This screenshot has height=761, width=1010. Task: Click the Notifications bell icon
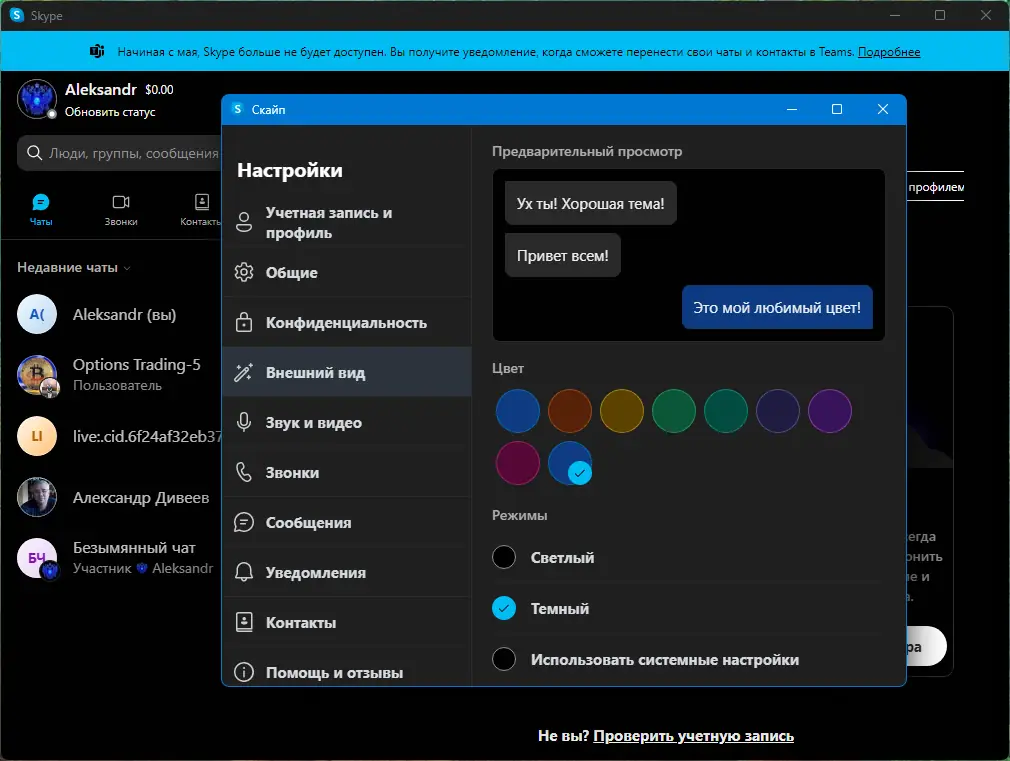tap(244, 572)
